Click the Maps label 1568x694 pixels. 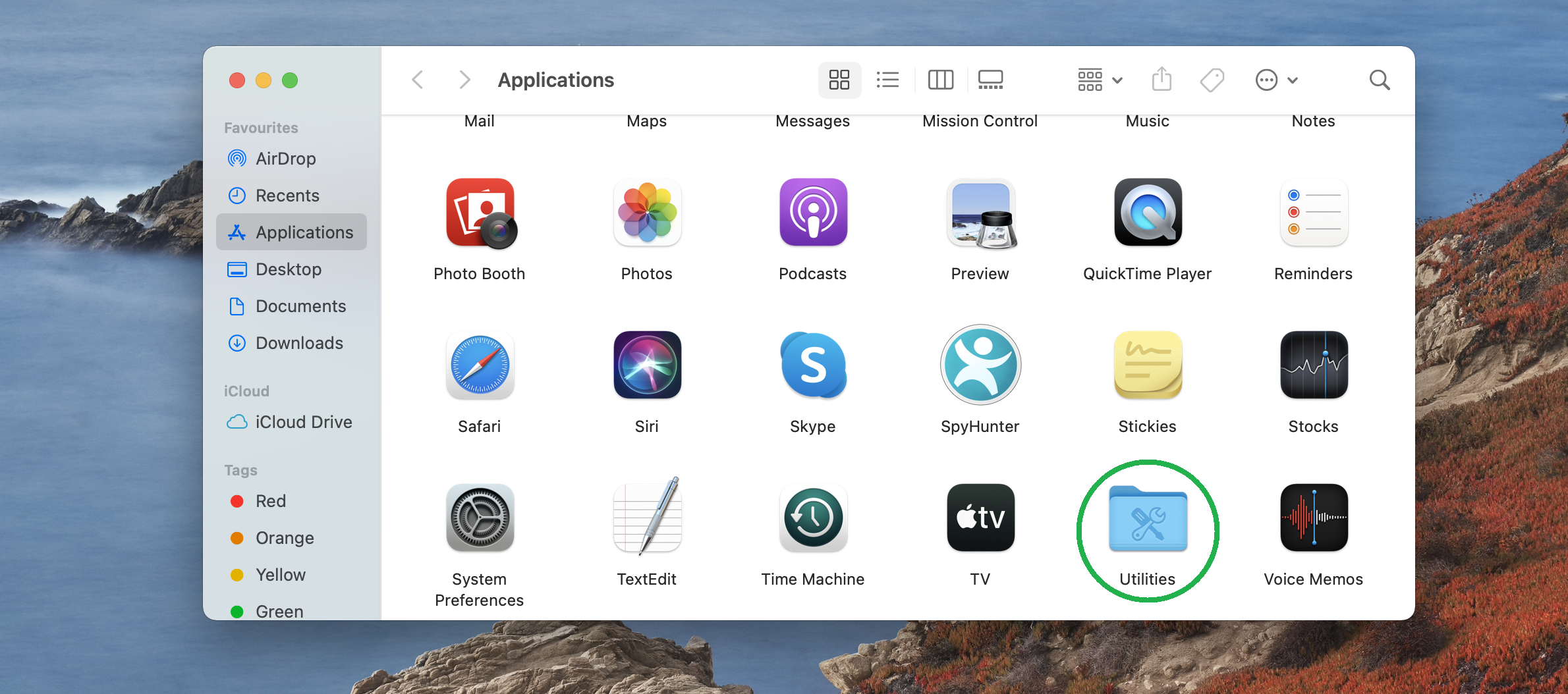point(647,121)
